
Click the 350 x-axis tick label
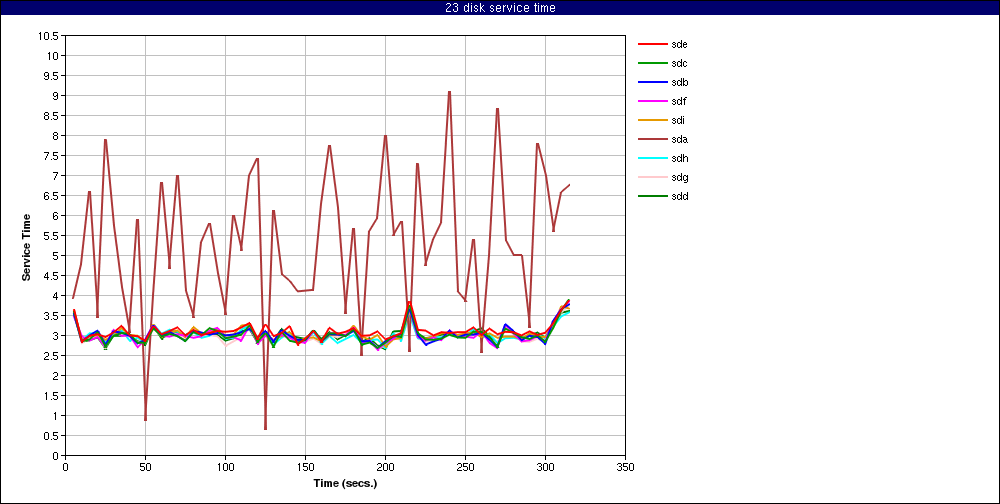(625, 467)
